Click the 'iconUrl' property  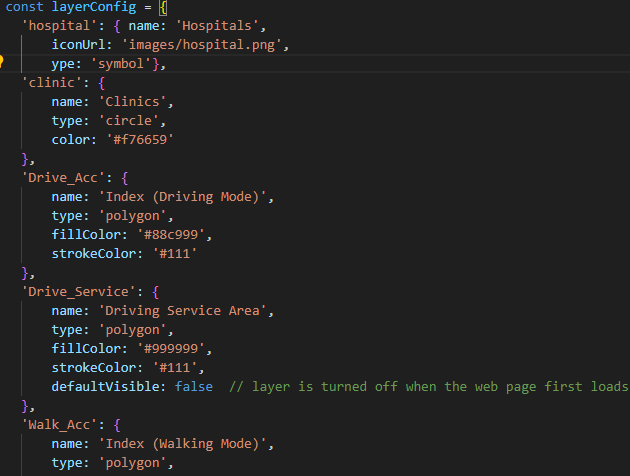(78, 45)
